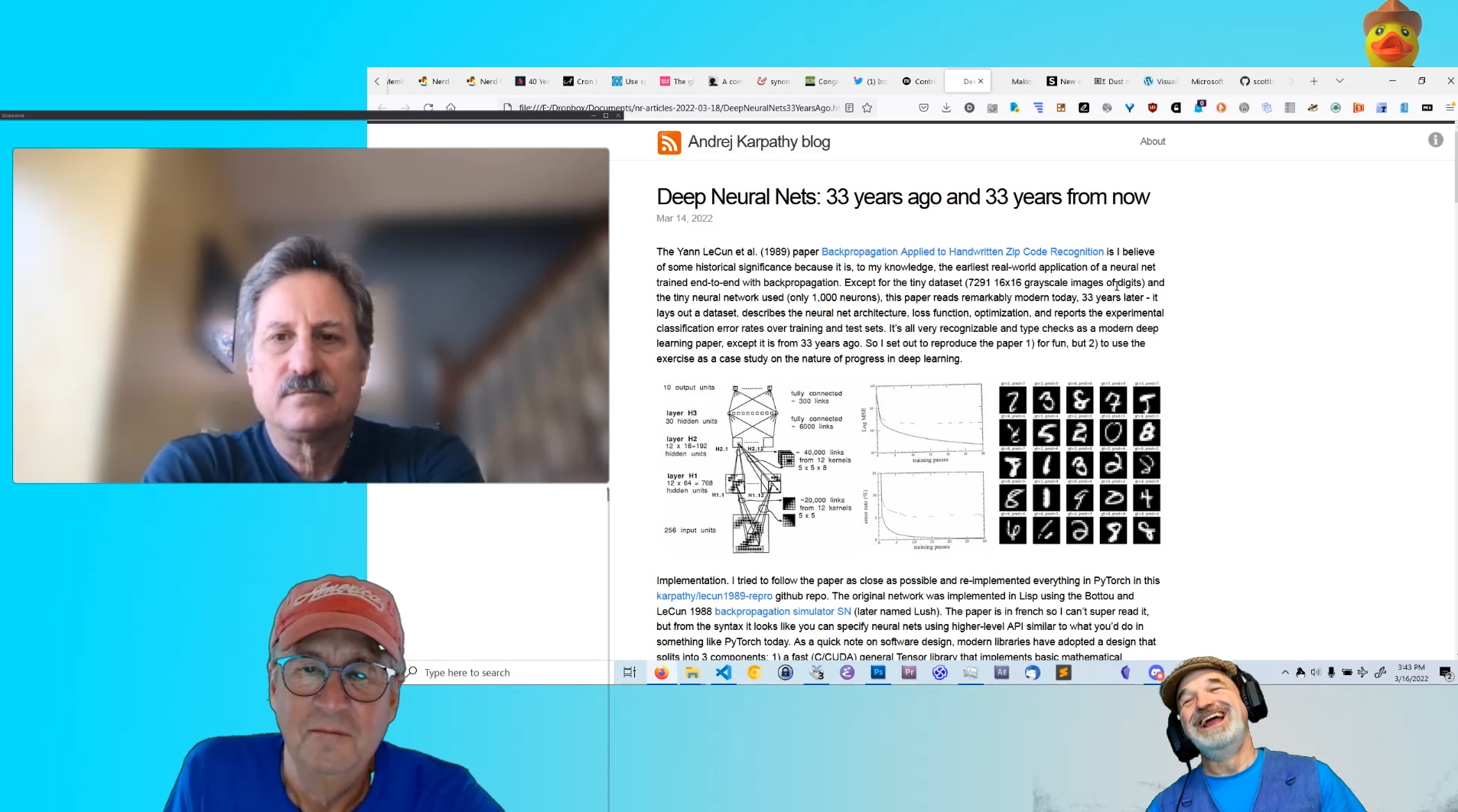The width and height of the screenshot is (1458, 812).
Task: Open the padlock app in taskbar
Action: [785, 672]
